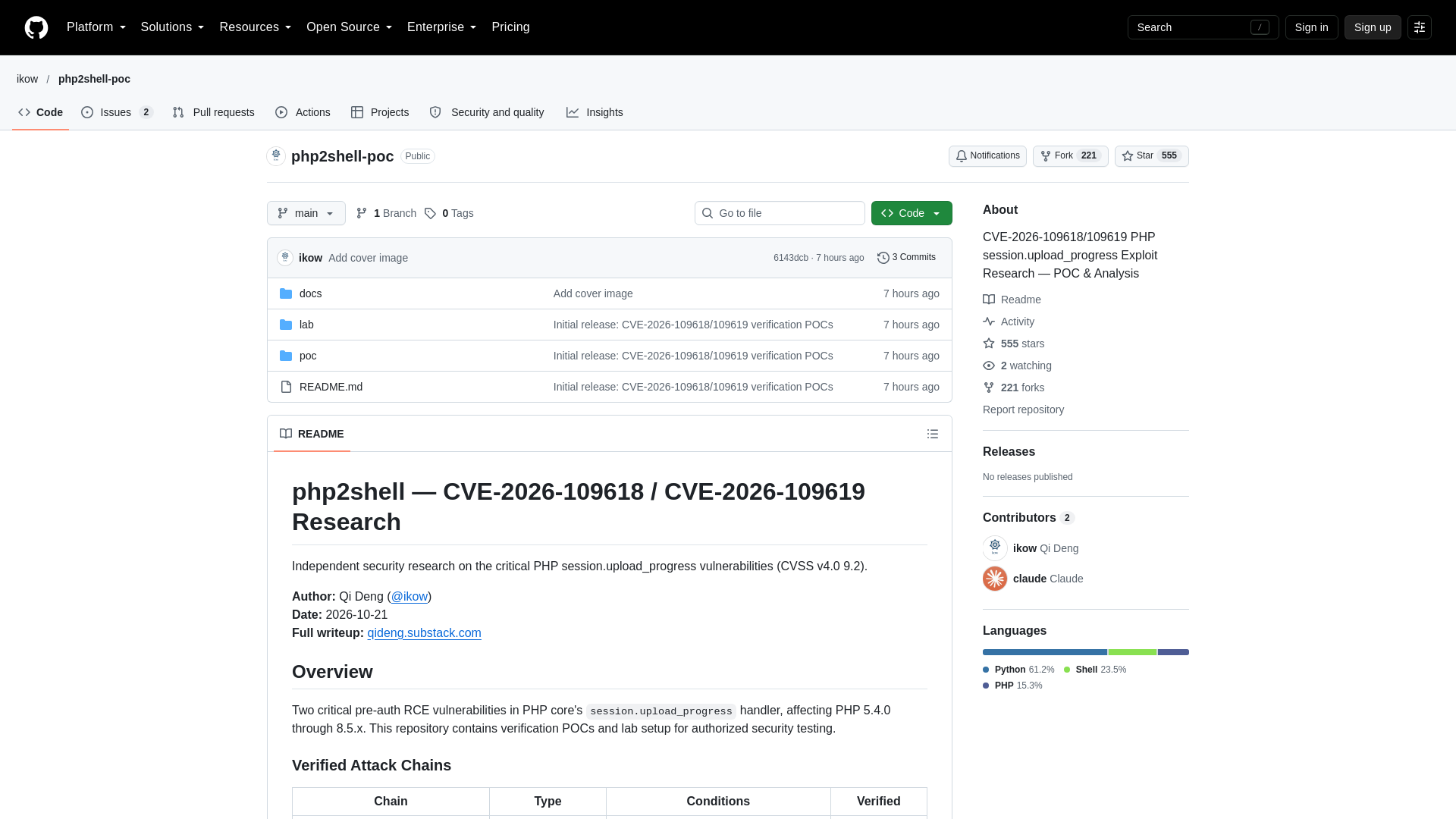Click the Sign in button
This screenshot has width=1456, height=819.
1312,27
